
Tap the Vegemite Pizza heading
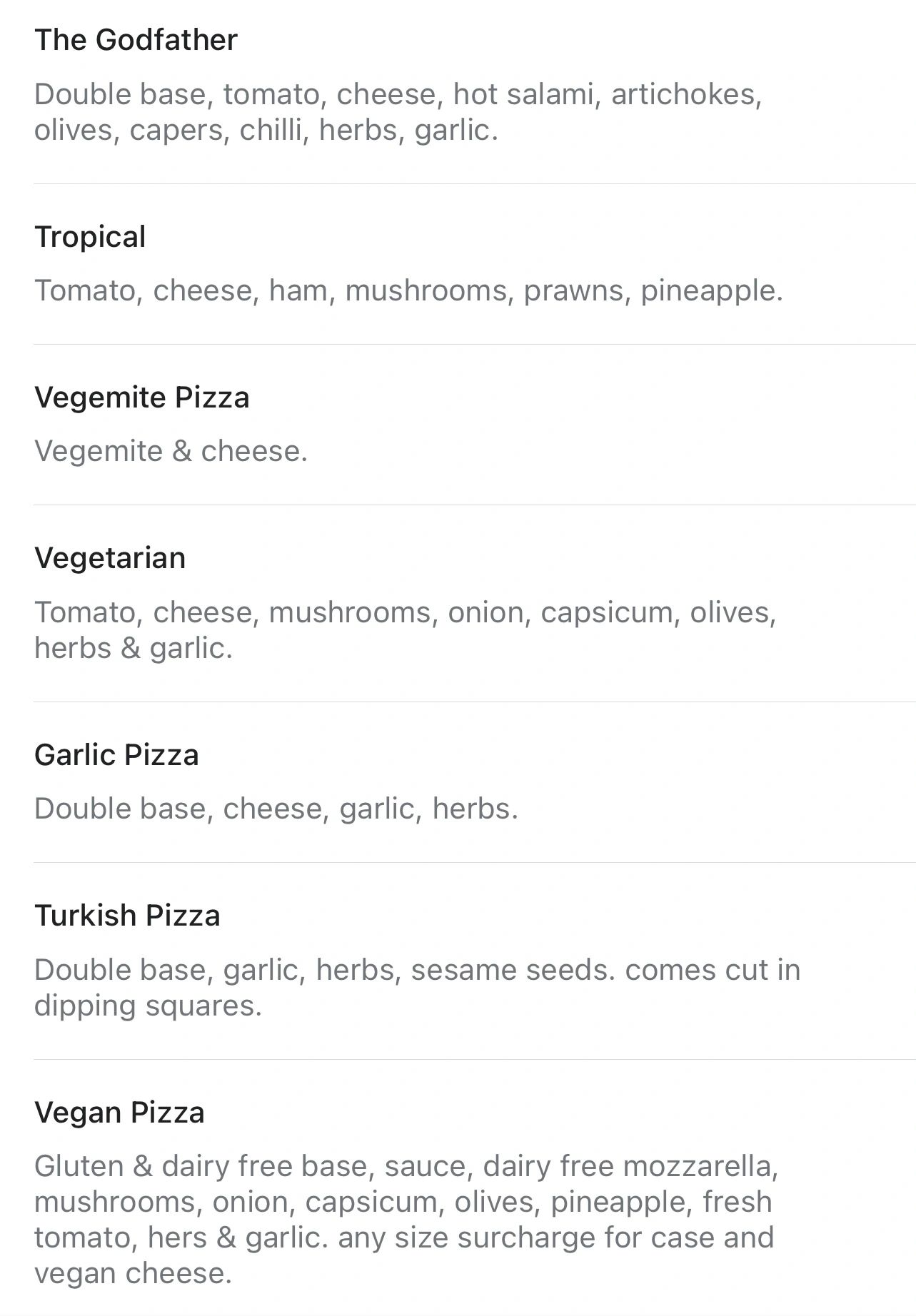(142, 398)
